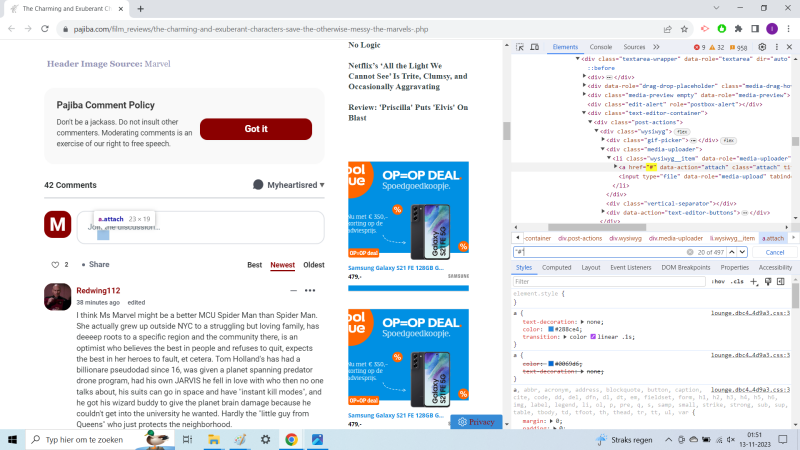Open the DevTools customize three-dot menu

[777, 47]
